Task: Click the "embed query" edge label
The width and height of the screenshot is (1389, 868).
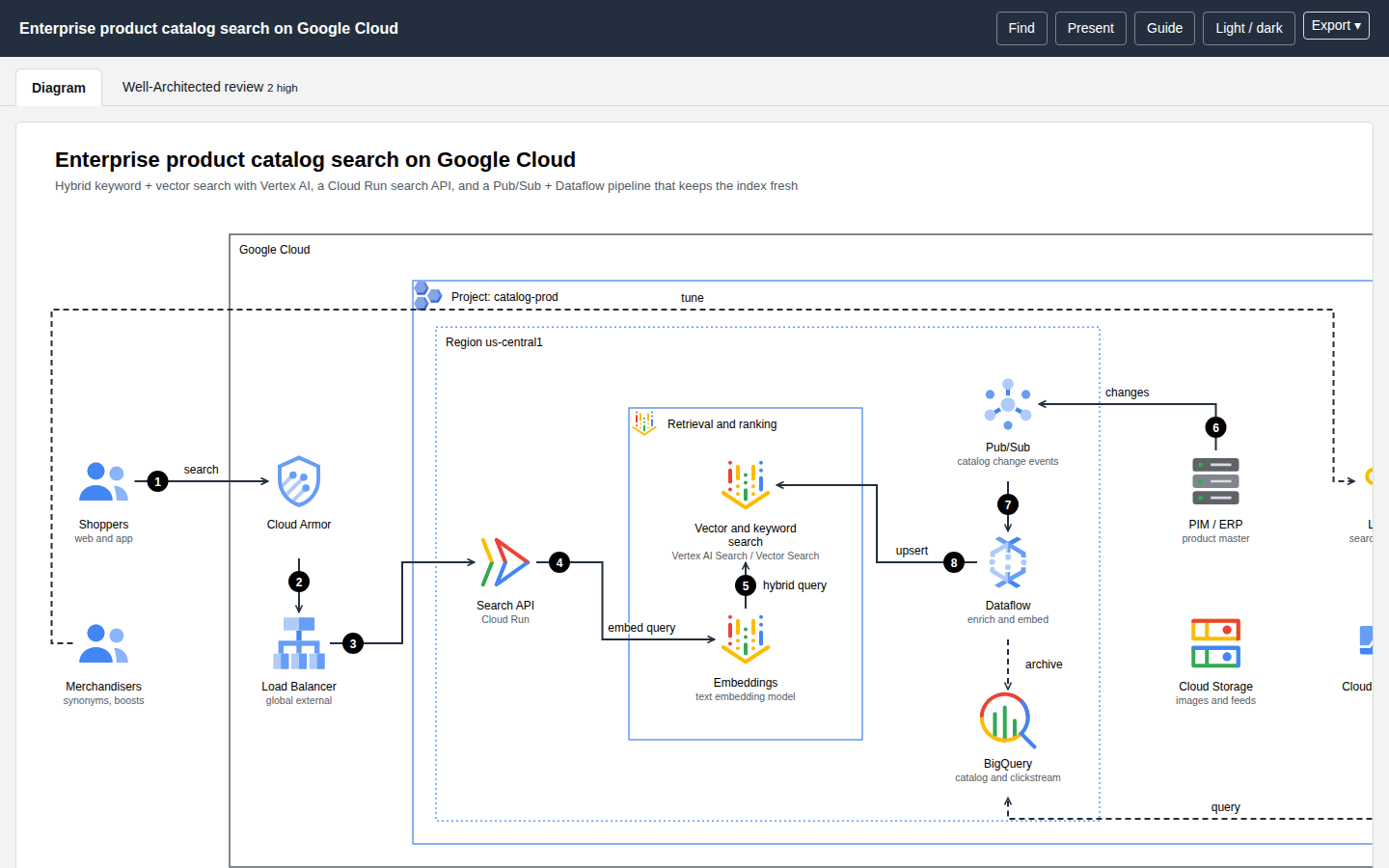Action: click(x=641, y=628)
